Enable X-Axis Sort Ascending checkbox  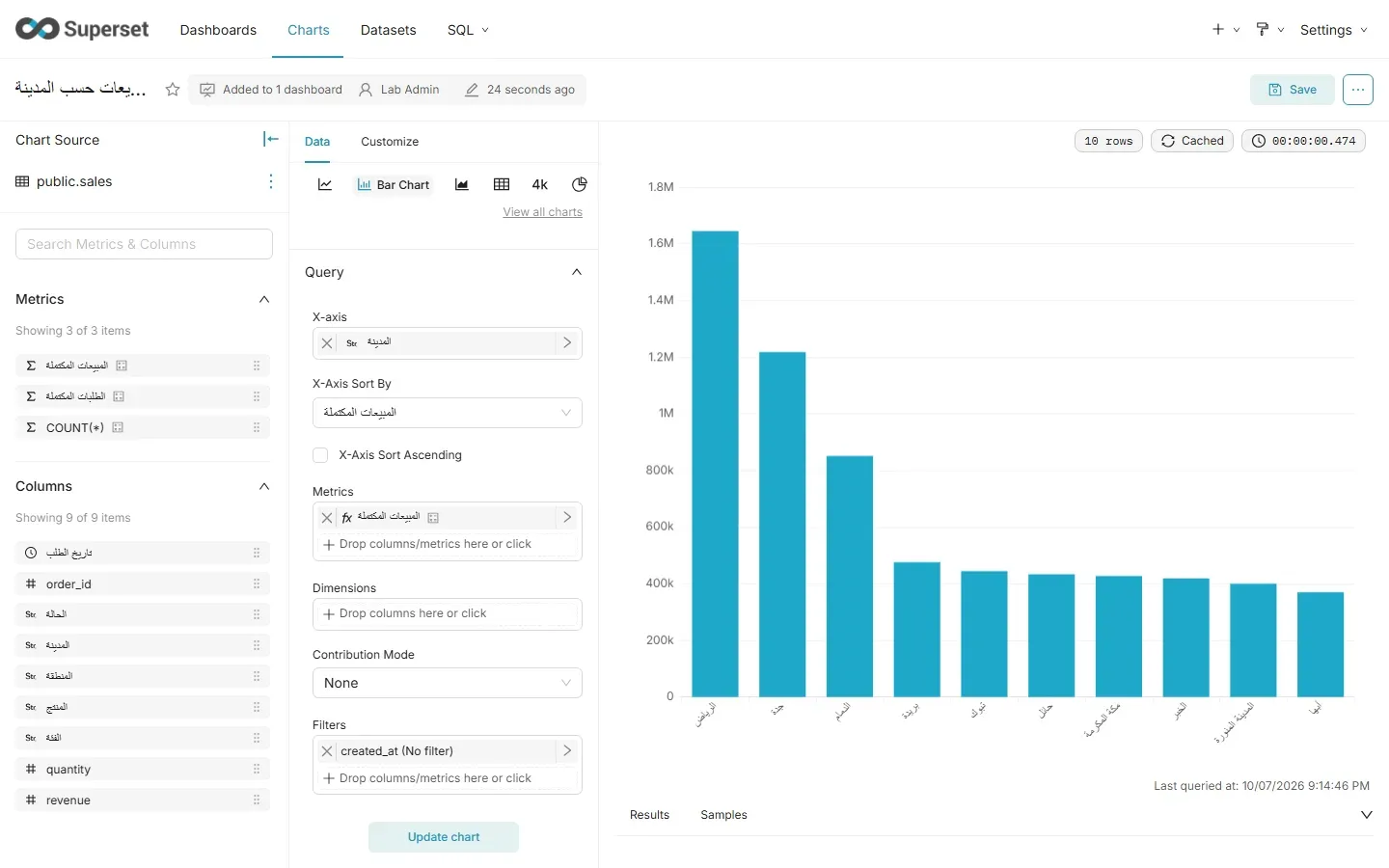[321, 455]
